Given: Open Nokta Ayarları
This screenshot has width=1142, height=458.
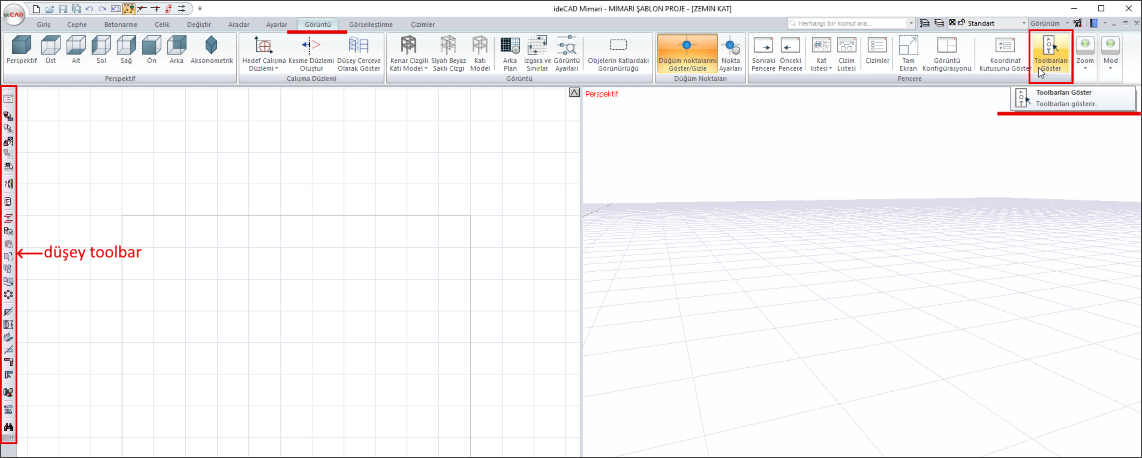Looking at the screenshot, I should (730, 46).
